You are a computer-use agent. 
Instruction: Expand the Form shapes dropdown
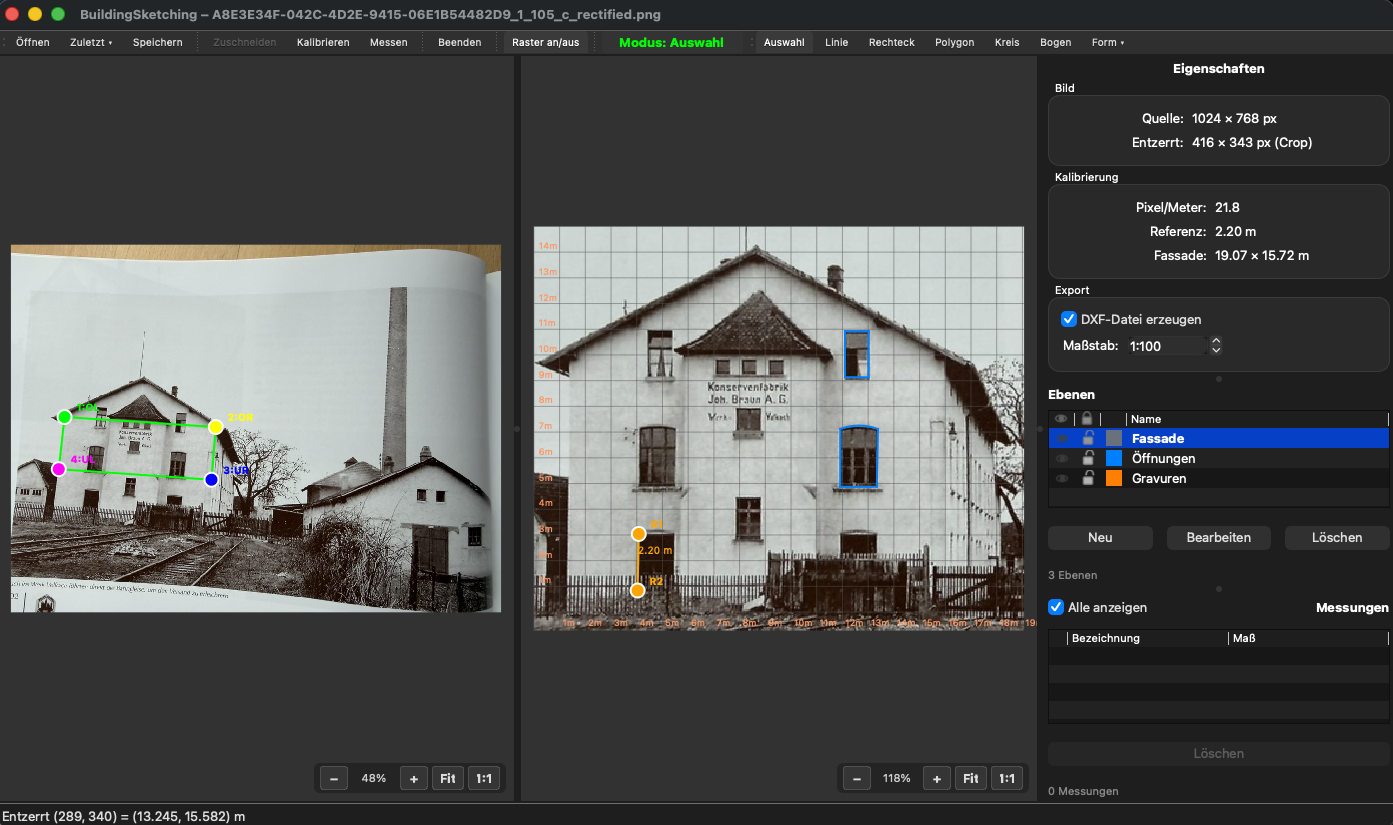click(x=1107, y=42)
